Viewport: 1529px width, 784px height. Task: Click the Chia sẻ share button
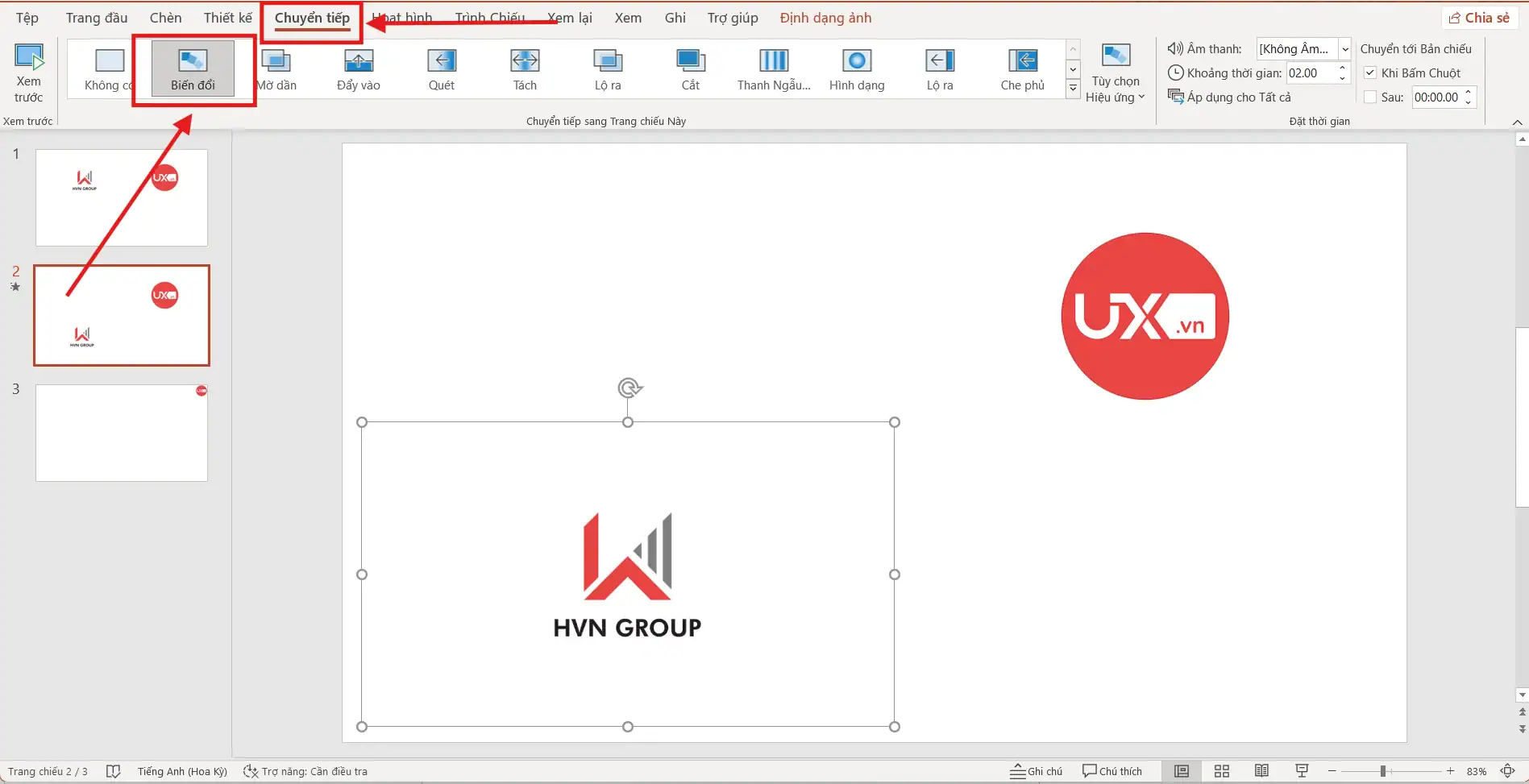[1479, 18]
